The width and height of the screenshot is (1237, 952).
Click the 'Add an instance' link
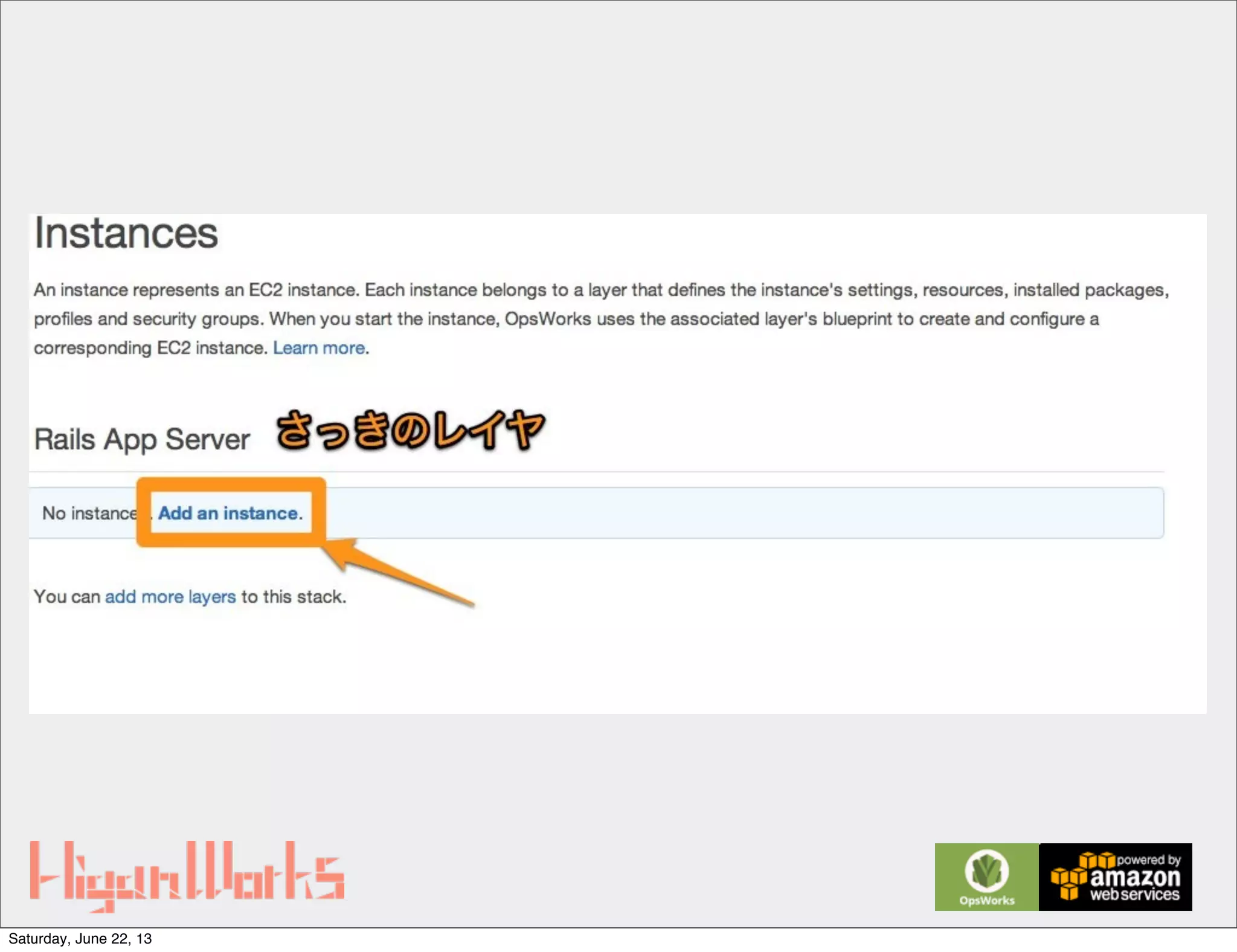click(229, 513)
